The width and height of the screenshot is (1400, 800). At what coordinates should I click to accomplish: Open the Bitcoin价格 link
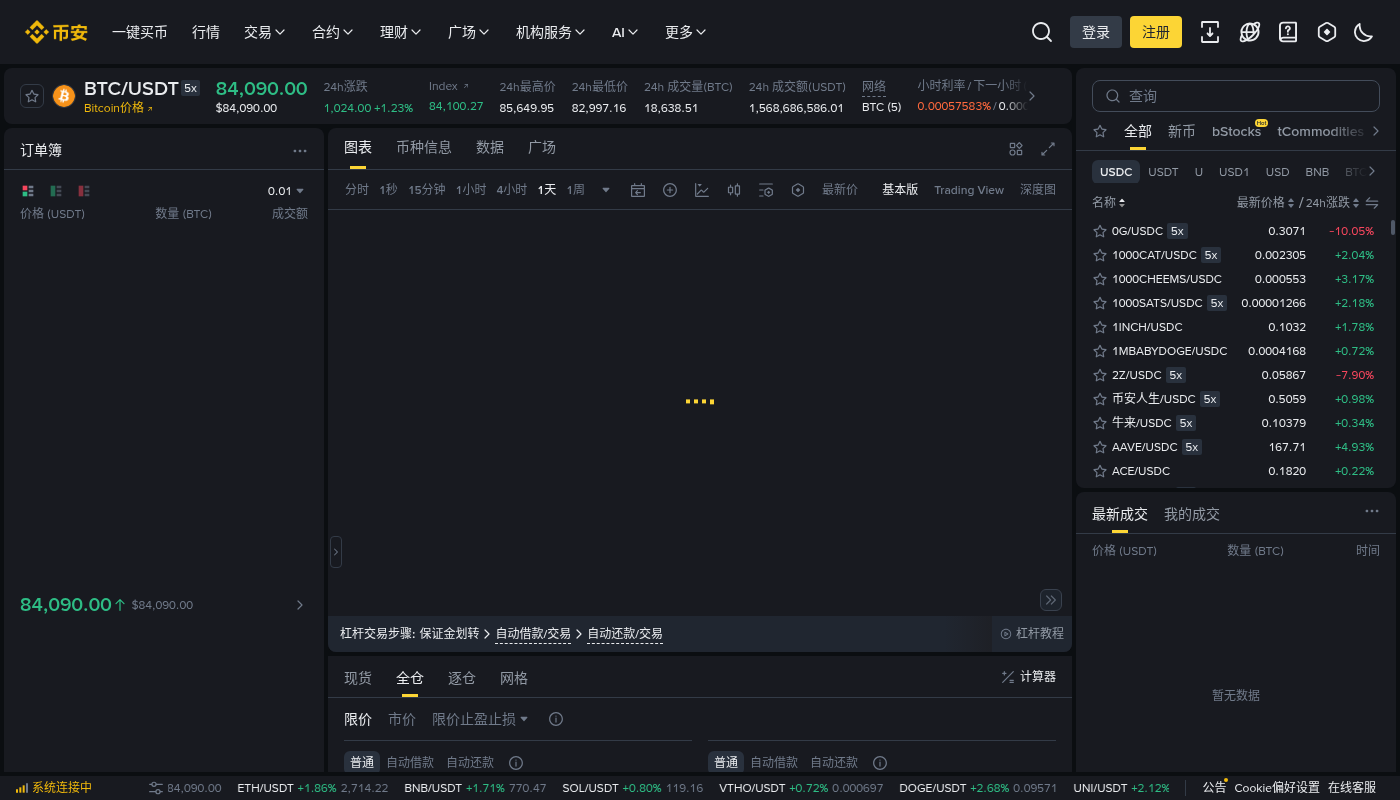(119, 108)
